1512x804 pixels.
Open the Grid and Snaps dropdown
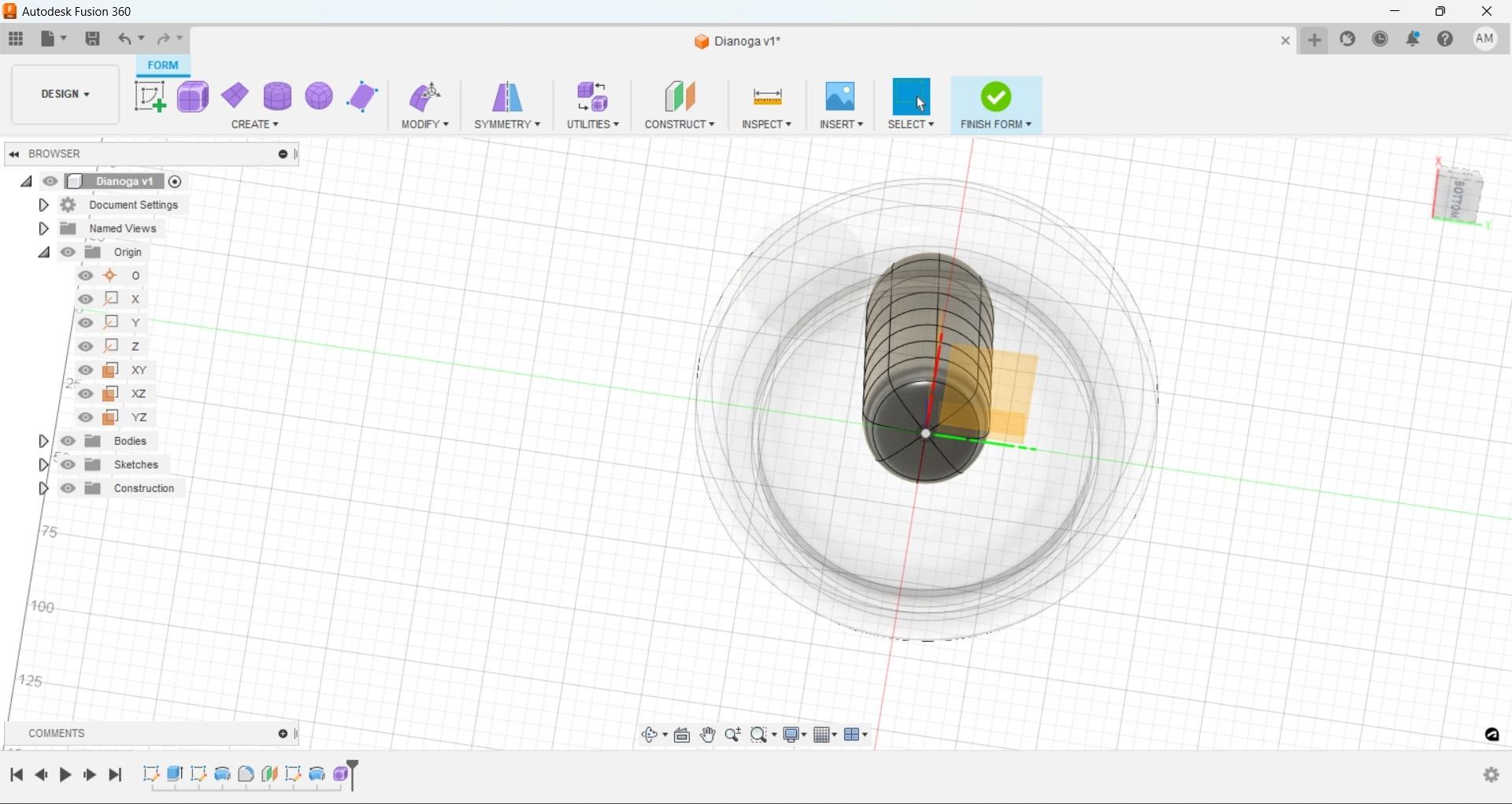(x=825, y=735)
